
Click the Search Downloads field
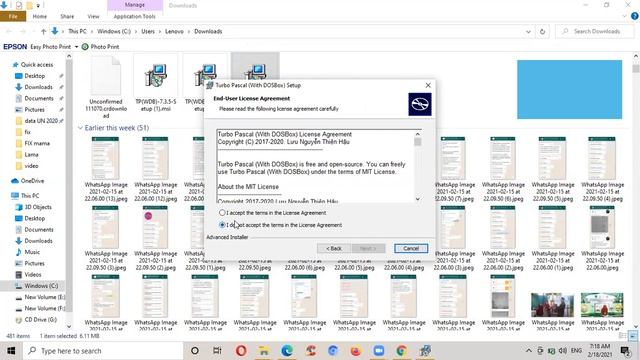point(594,31)
